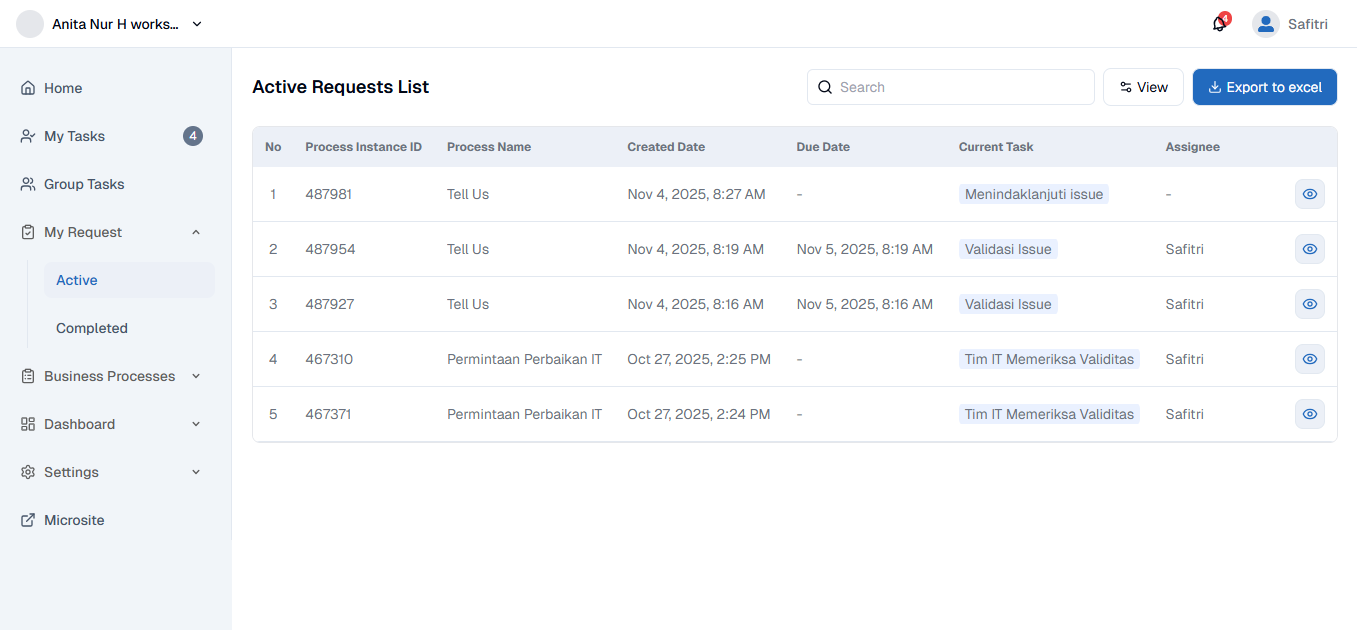View details of request 487981
Image resolution: width=1357 pixels, height=630 pixels.
[1309, 194]
